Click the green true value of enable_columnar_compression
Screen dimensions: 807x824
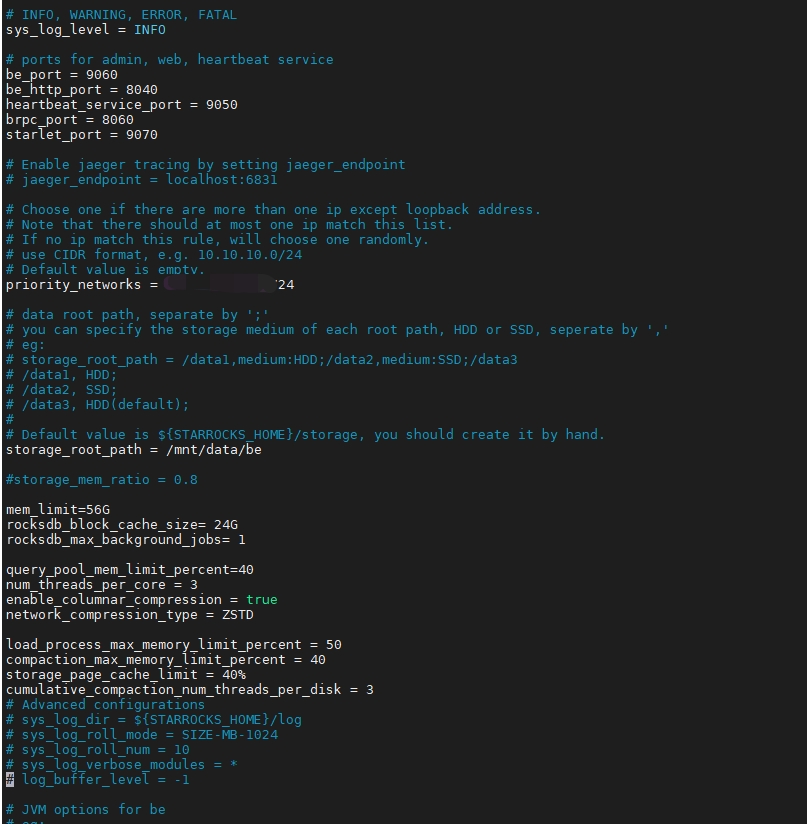point(262,600)
